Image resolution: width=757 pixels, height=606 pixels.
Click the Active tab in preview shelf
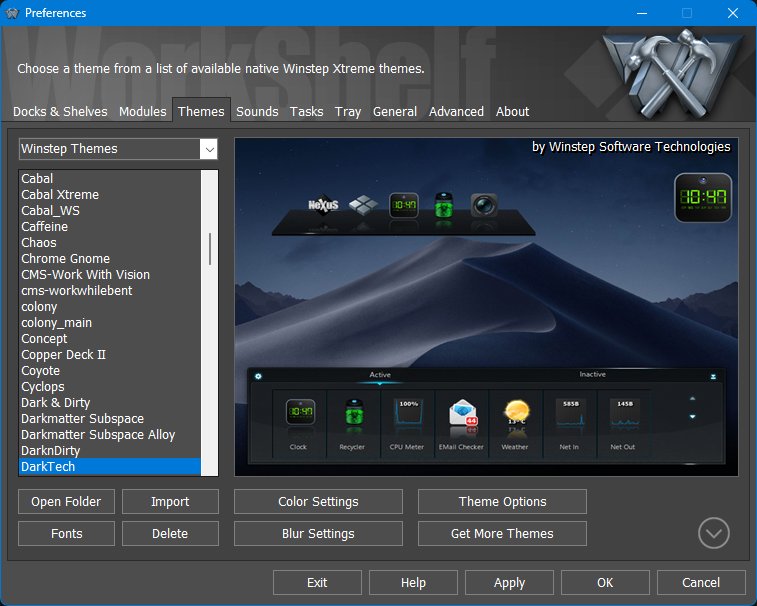coord(380,375)
